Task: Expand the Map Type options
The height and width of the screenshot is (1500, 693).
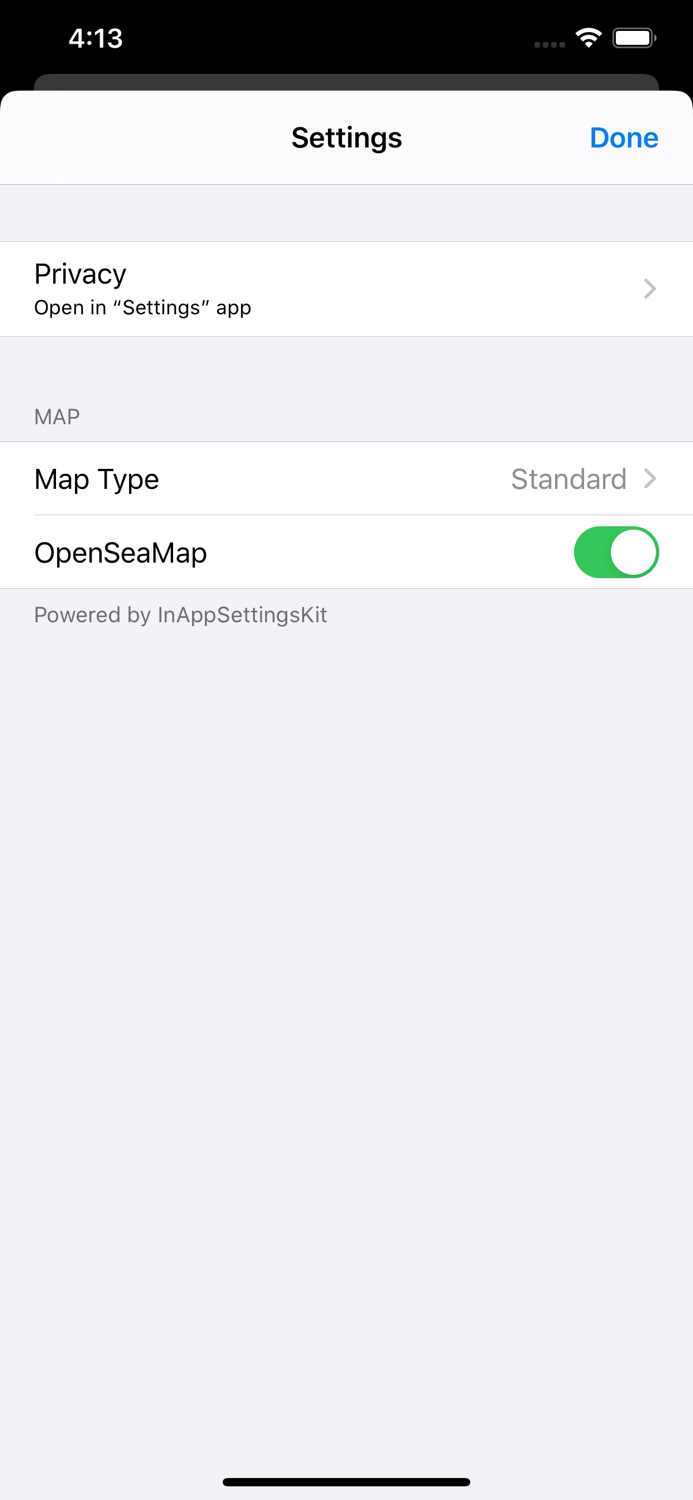Action: click(x=346, y=478)
